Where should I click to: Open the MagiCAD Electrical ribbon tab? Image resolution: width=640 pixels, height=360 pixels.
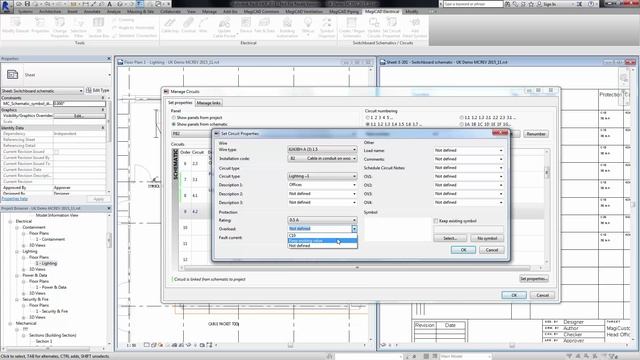pyautogui.click(x=382, y=11)
